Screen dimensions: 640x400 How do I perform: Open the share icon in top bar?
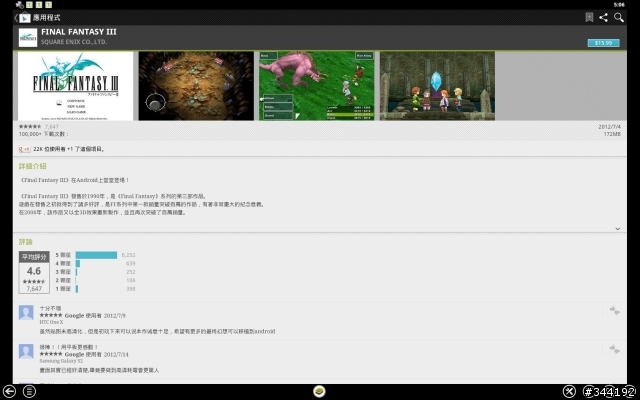click(604, 17)
